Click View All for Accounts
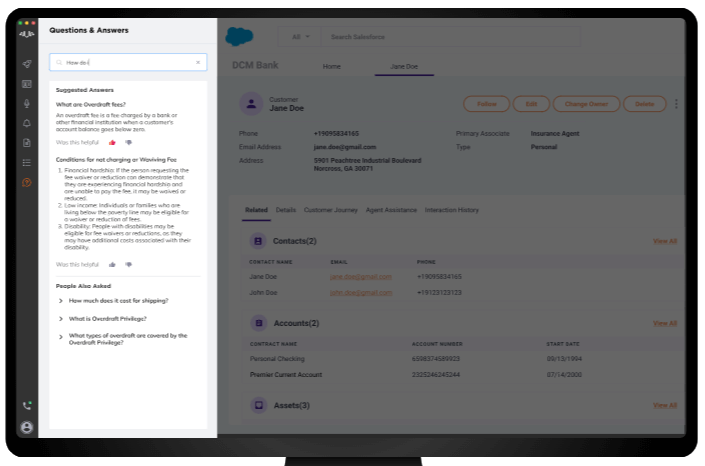The height and width of the screenshot is (466, 705). tap(665, 323)
